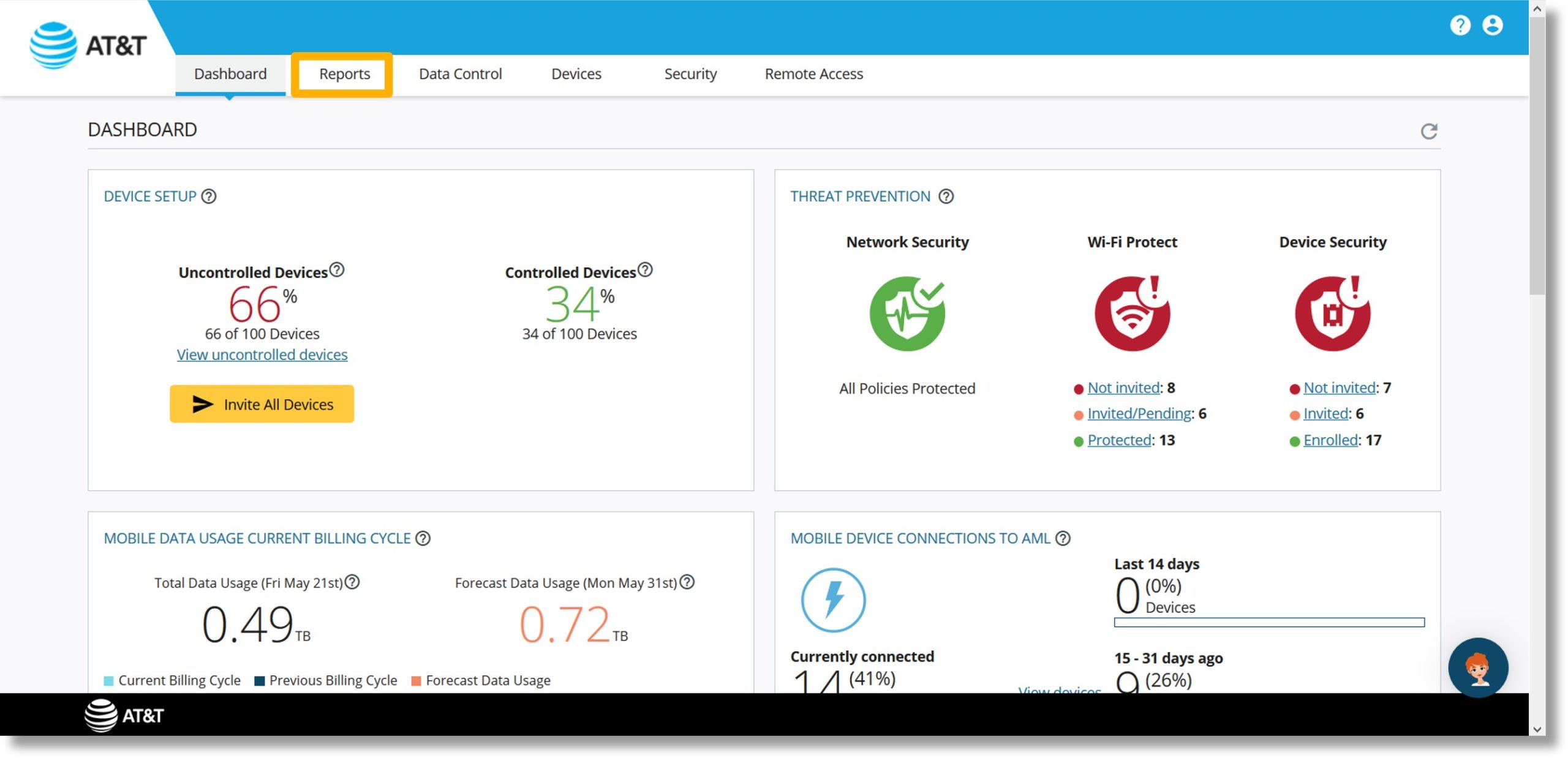
Task: Open the chat assistant avatar
Action: tap(1478, 667)
